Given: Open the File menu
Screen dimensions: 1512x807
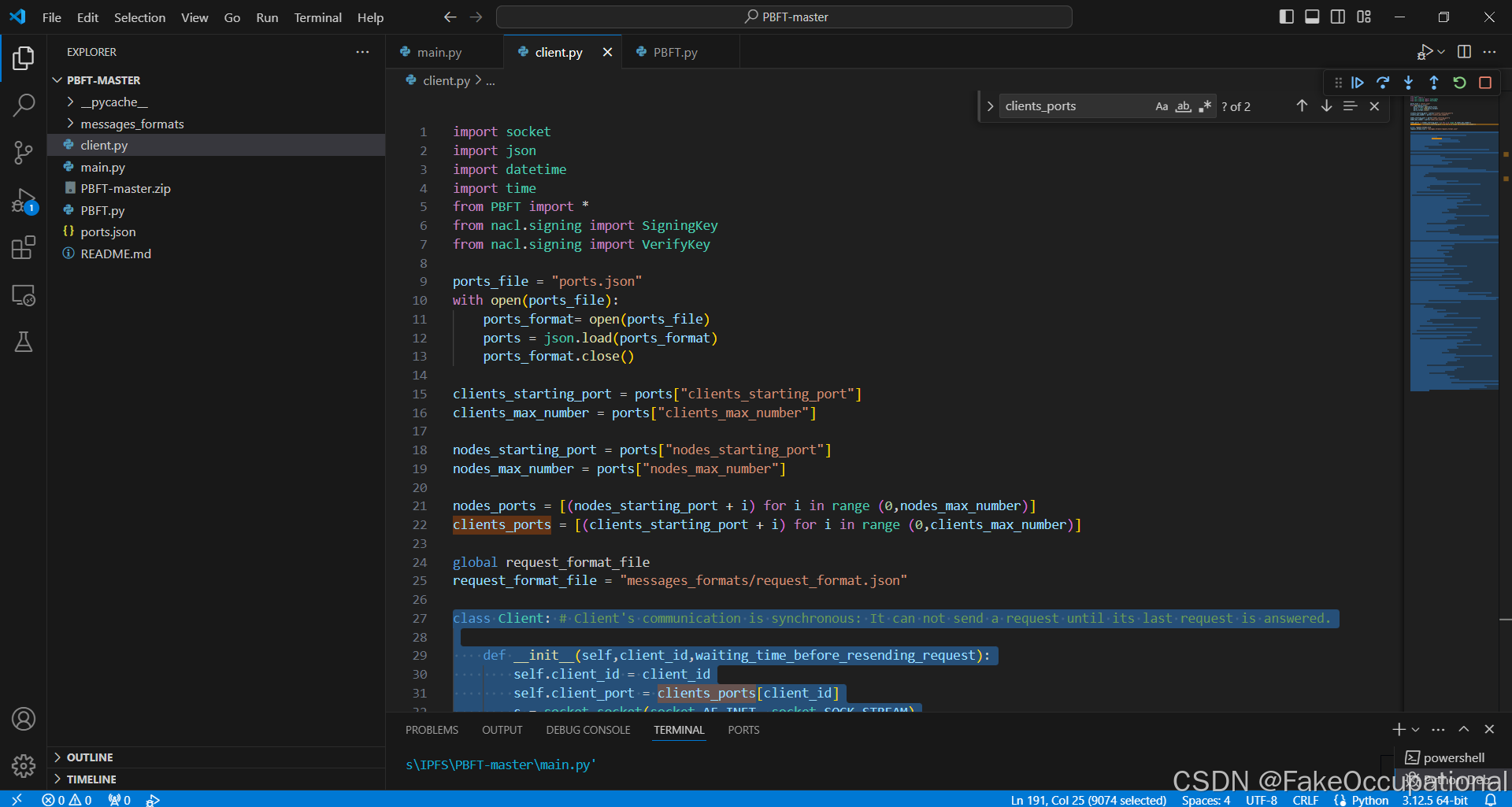Looking at the screenshot, I should pyautogui.click(x=52, y=17).
